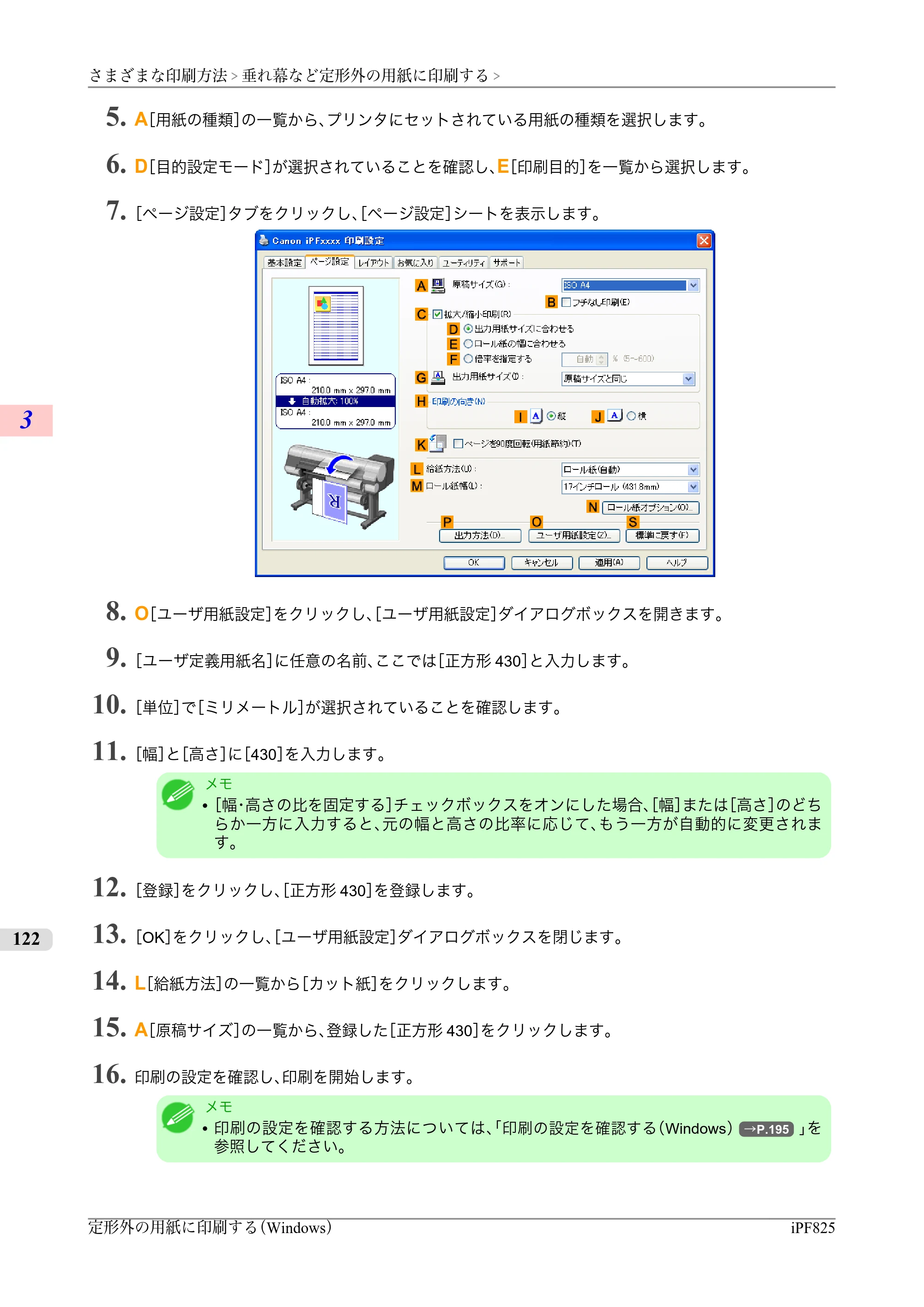This screenshot has width=924, height=1307.
Task: Select ロール紙の幅に合わせる radio button
Action: pyautogui.click(x=468, y=344)
